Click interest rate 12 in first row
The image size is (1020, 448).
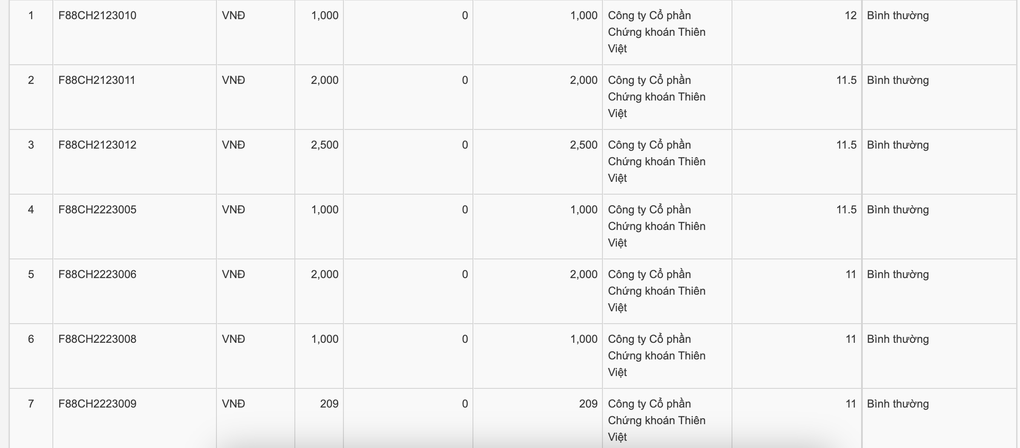(851, 16)
